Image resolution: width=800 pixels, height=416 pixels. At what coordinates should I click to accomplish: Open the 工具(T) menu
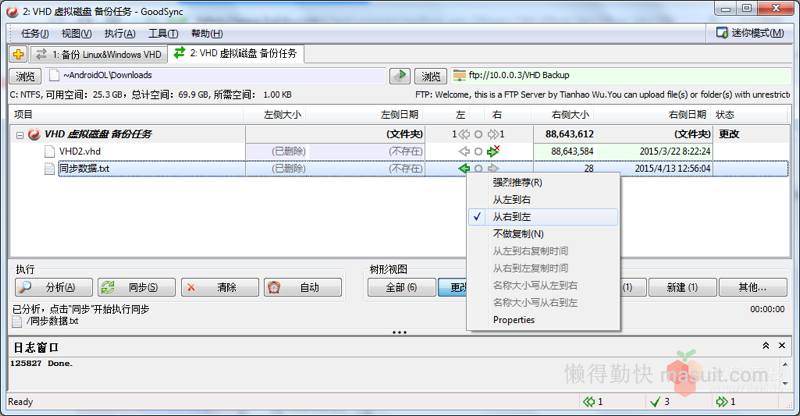coord(163,34)
